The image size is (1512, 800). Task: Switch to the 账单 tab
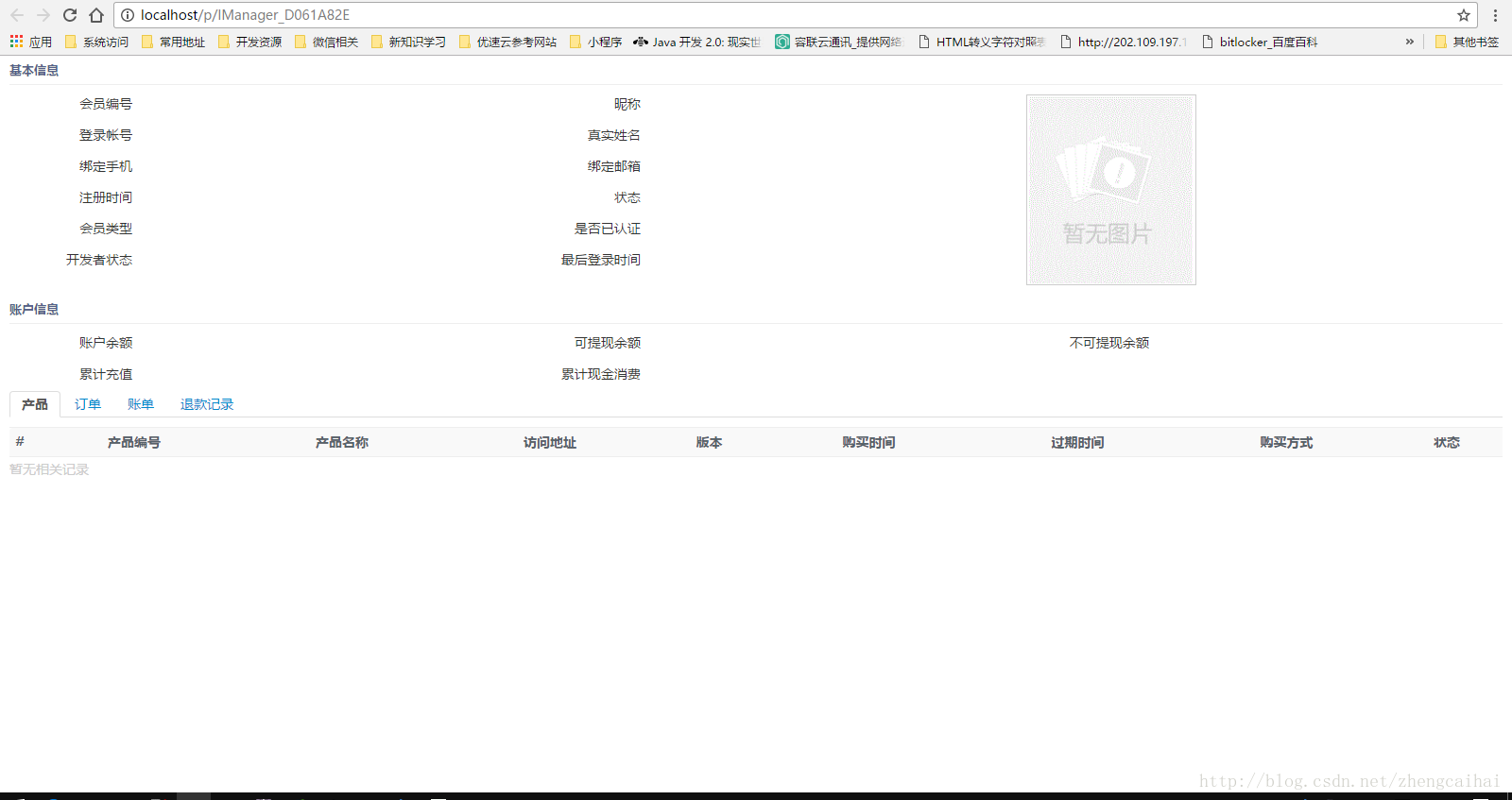tap(141, 404)
